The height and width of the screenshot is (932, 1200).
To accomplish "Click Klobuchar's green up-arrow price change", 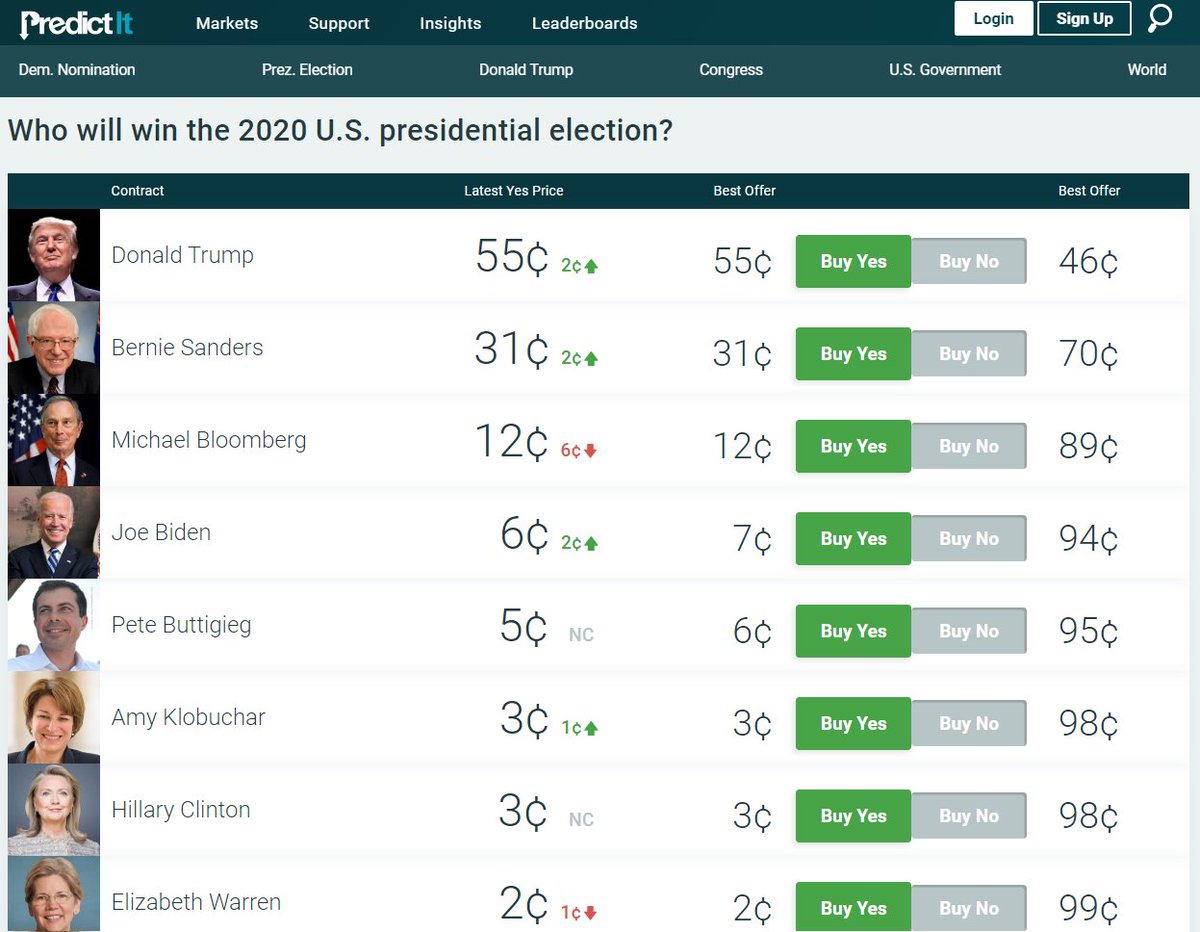I will [x=580, y=728].
